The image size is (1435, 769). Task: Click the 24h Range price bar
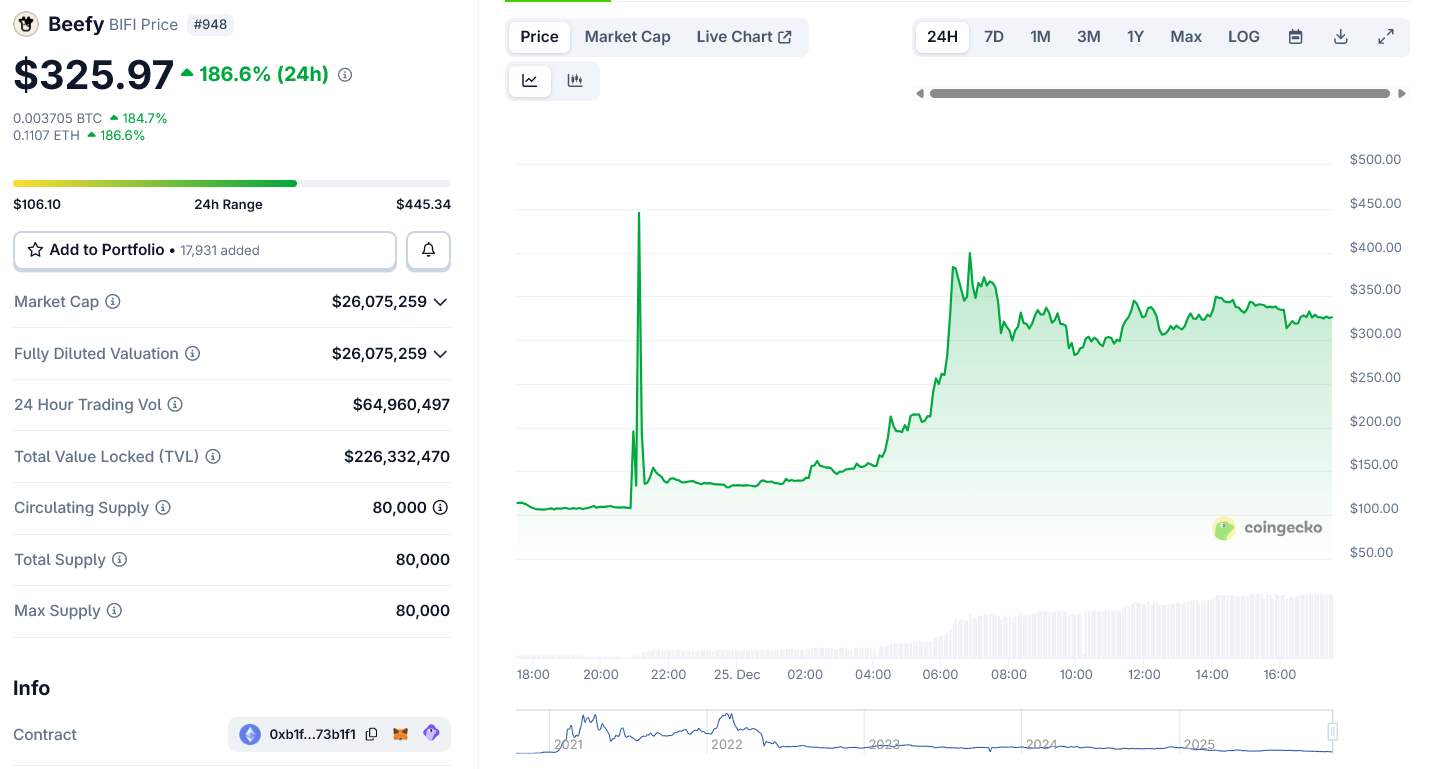coord(230,183)
